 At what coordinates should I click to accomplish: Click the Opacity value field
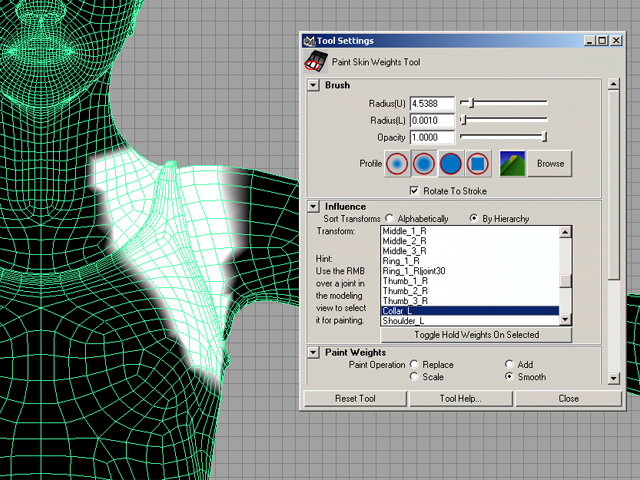point(432,137)
